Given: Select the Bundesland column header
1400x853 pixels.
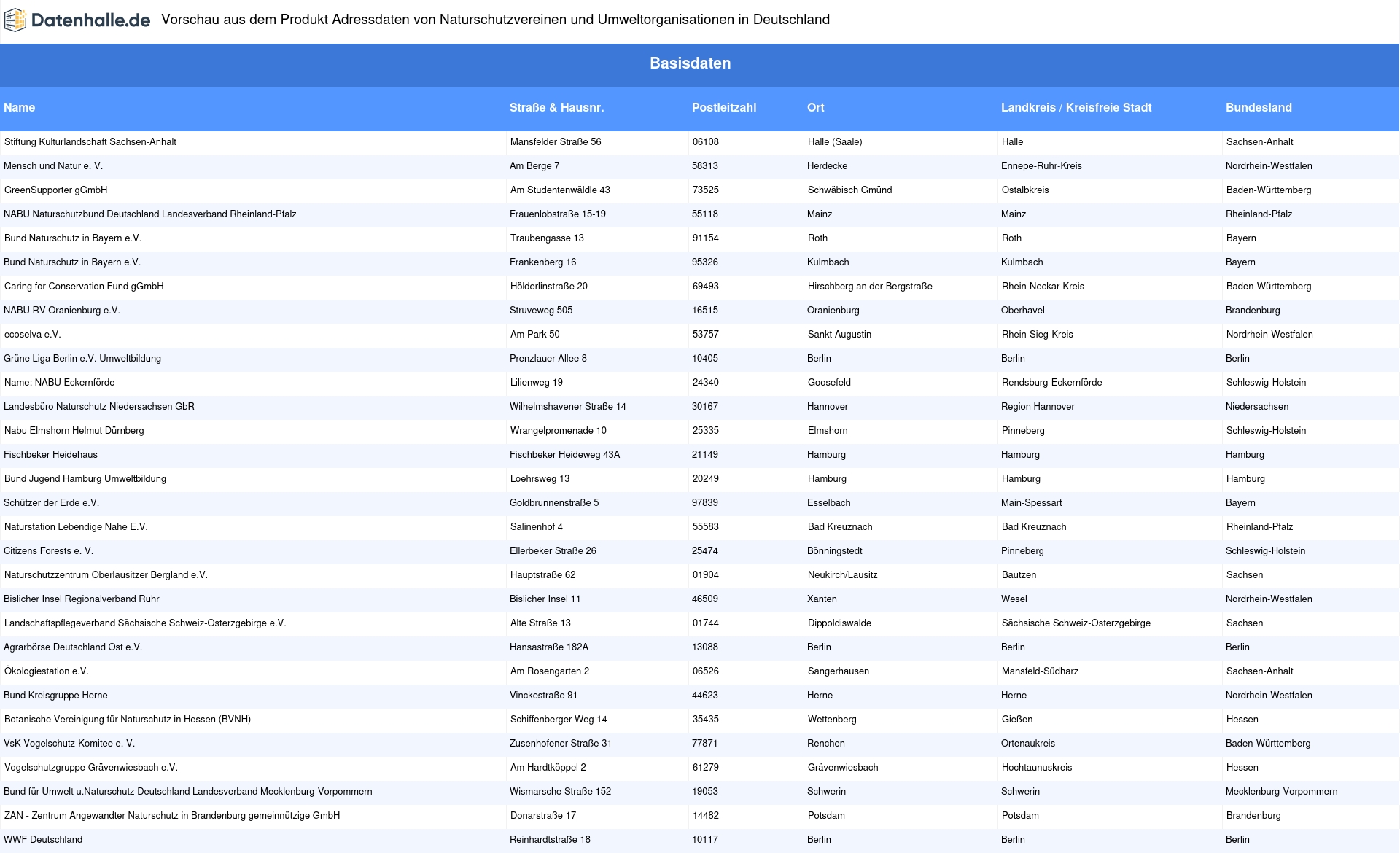Looking at the screenshot, I should [1259, 108].
